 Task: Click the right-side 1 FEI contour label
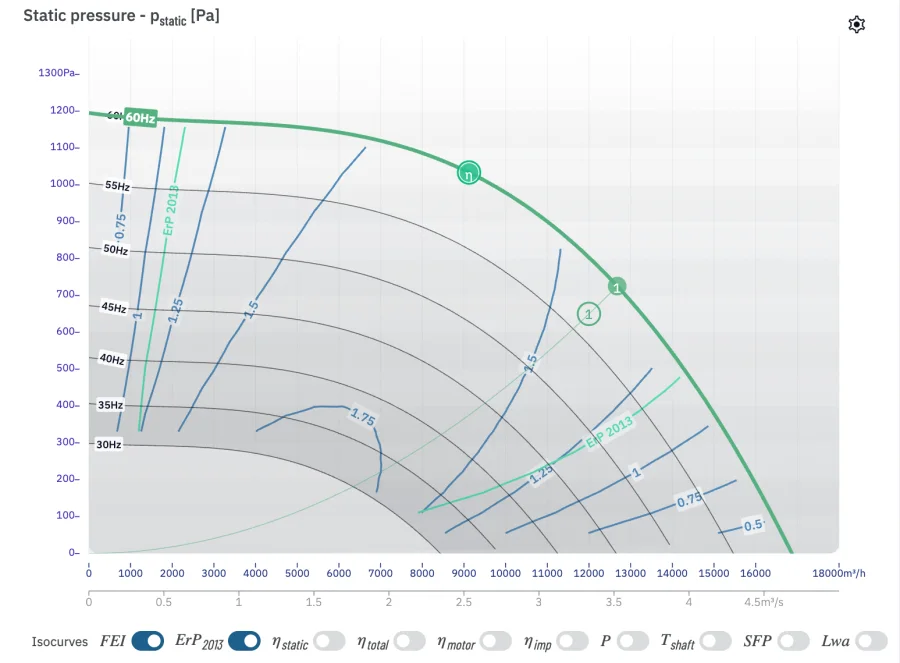point(636,472)
